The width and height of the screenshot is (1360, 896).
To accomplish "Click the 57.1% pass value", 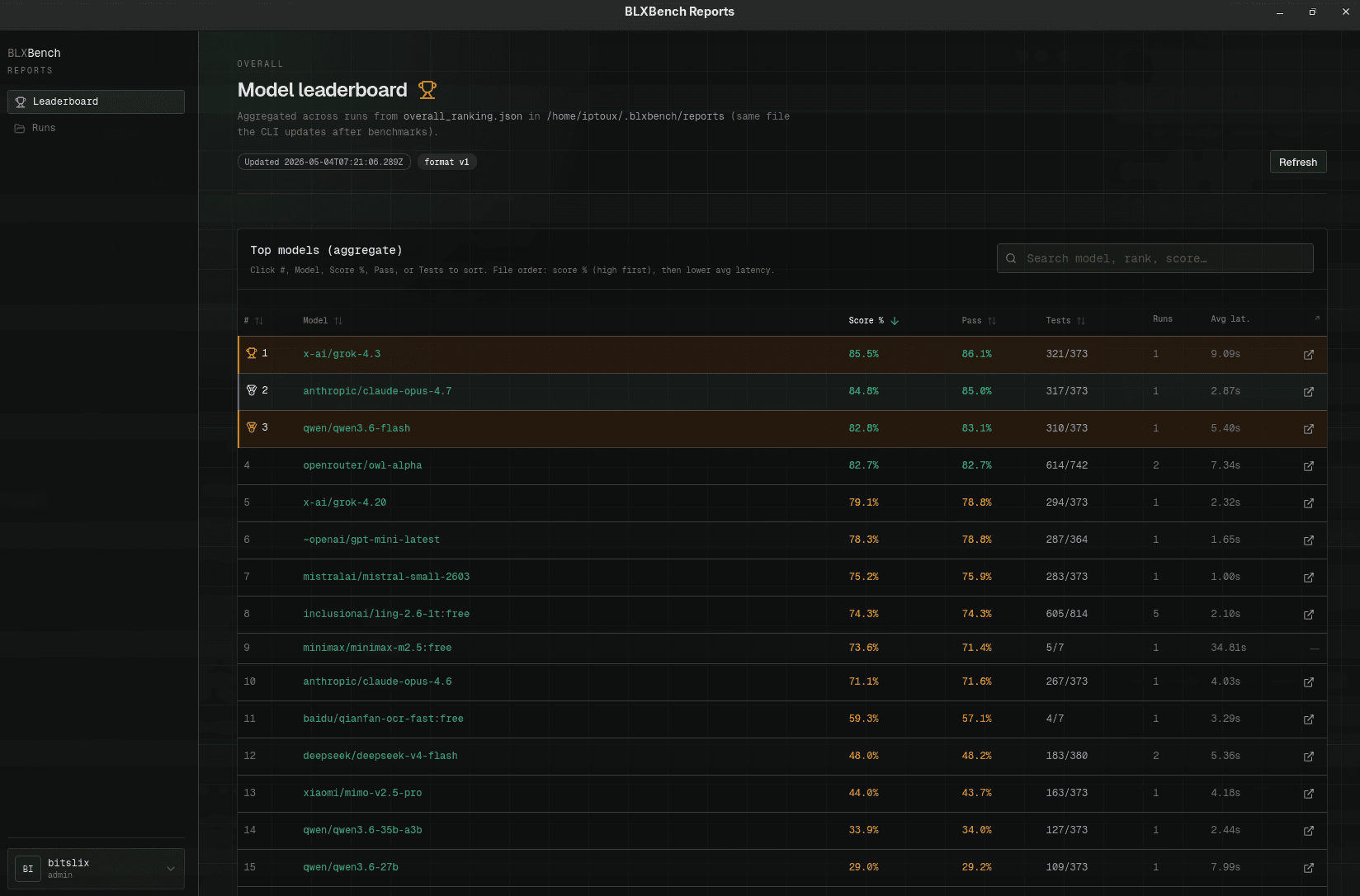I will click(977, 719).
